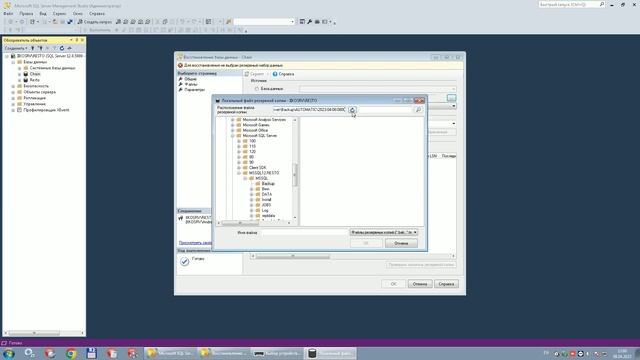
Task: Click the magnifier search icon in backup file dialog
Action: click(418, 110)
